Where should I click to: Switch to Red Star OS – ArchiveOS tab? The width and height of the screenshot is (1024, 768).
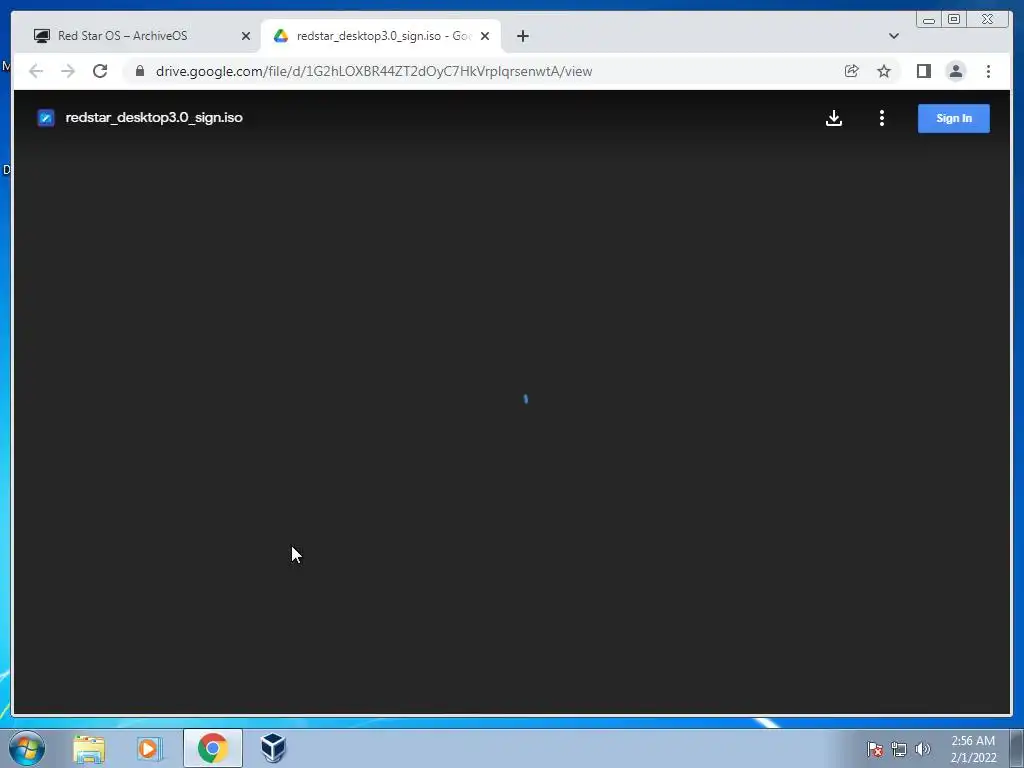point(141,36)
